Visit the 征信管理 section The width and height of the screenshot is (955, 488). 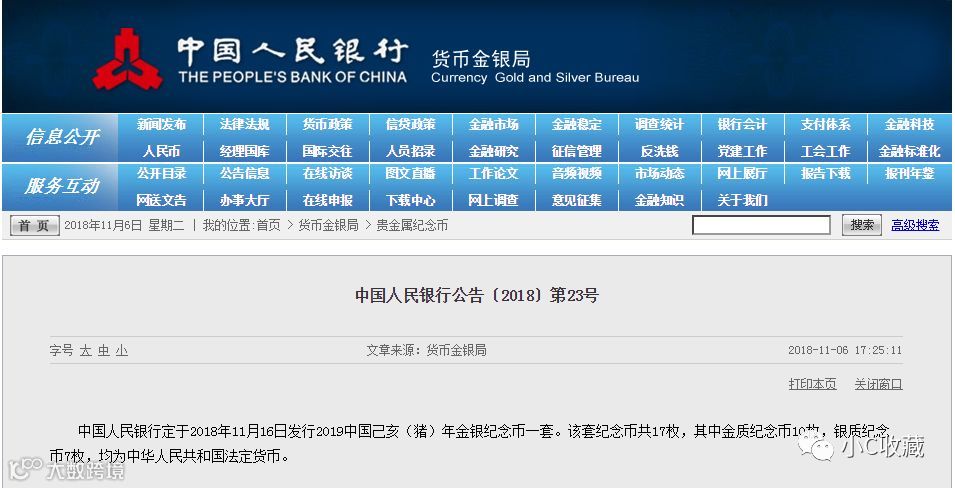(576, 151)
